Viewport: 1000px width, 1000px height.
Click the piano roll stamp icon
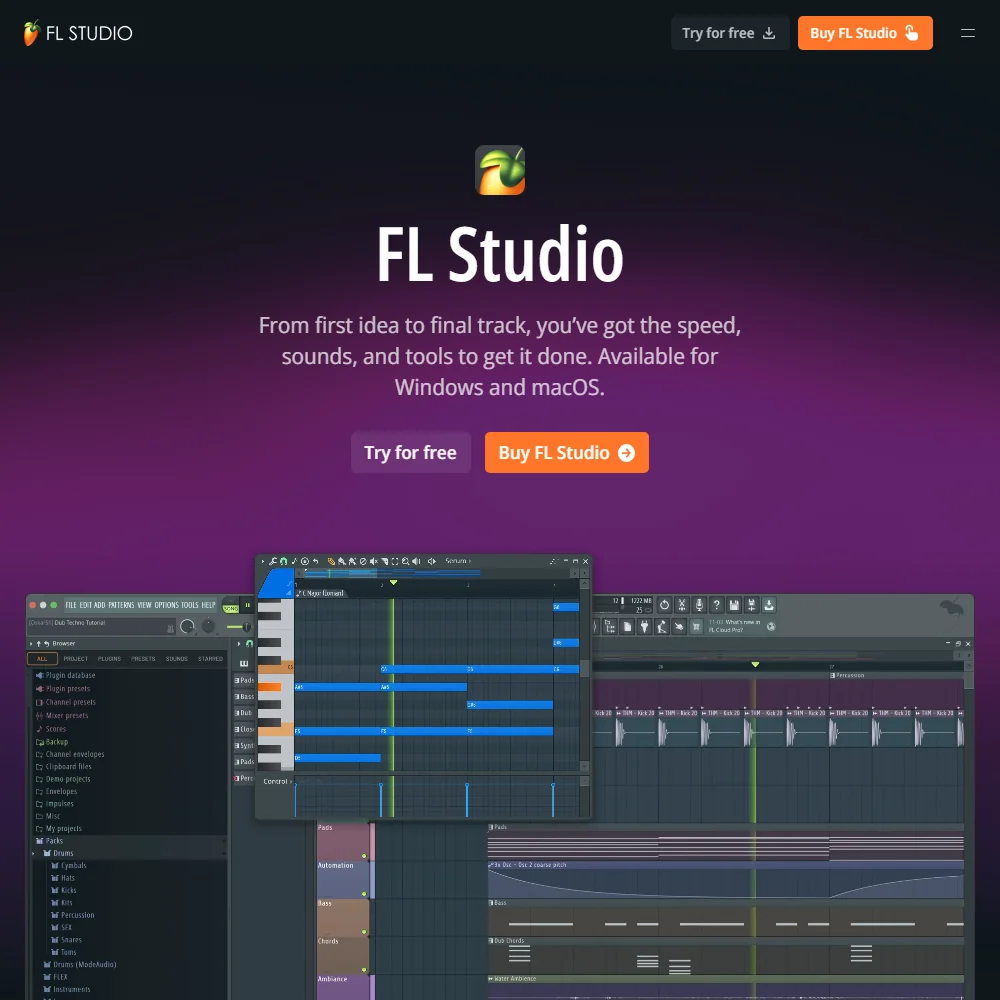click(305, 561)
